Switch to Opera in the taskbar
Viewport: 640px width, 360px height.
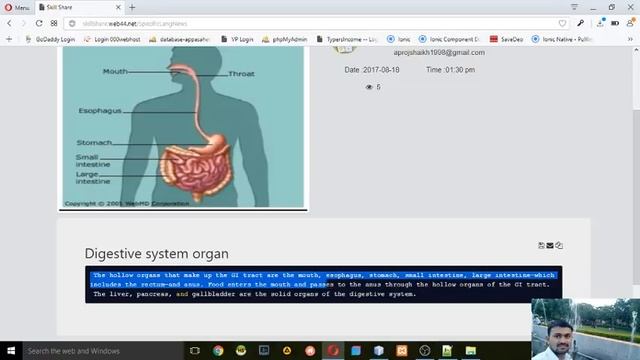point(333,351)
